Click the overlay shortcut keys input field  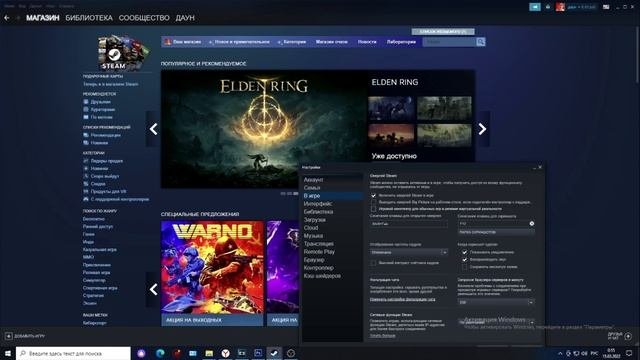pos(409,224)
